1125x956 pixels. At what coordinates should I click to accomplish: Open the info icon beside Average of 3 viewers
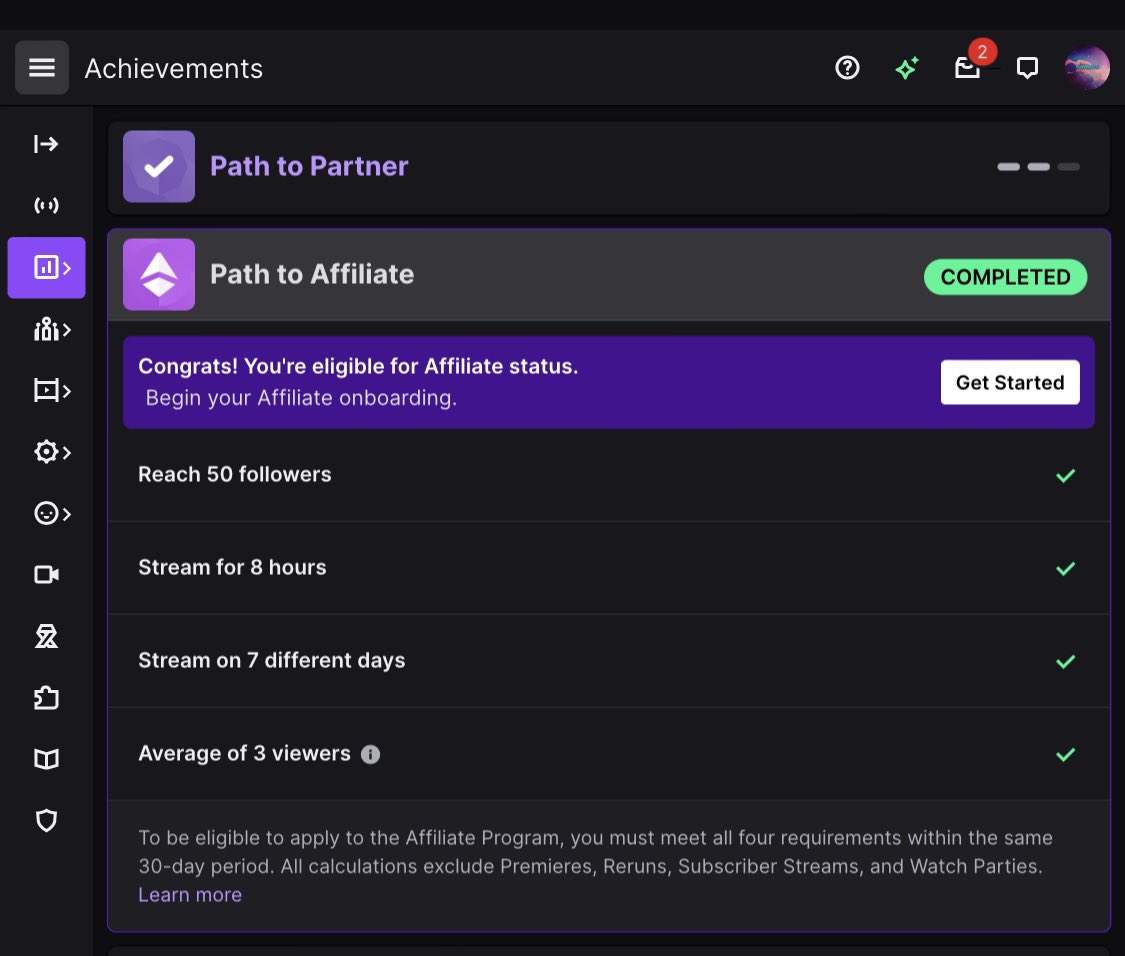pos(370,754)
